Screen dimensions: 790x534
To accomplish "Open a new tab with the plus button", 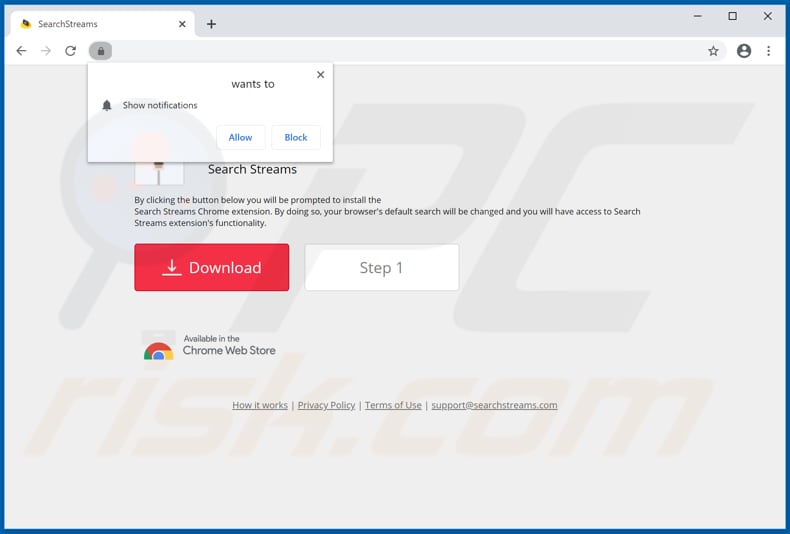I will (x=211, y=24).
